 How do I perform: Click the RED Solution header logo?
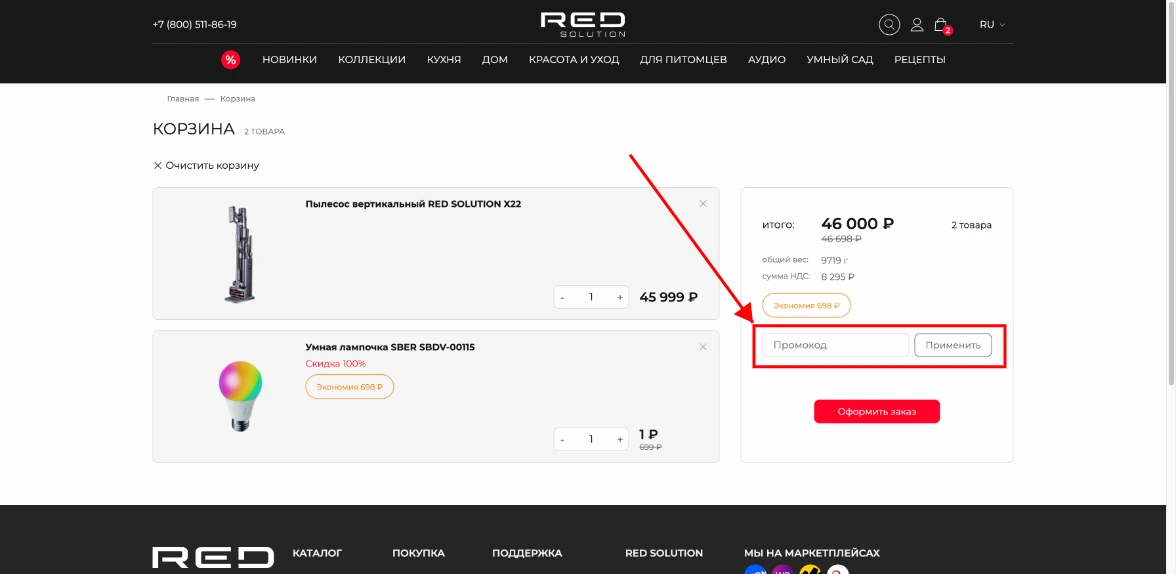[x=583, y=25]
